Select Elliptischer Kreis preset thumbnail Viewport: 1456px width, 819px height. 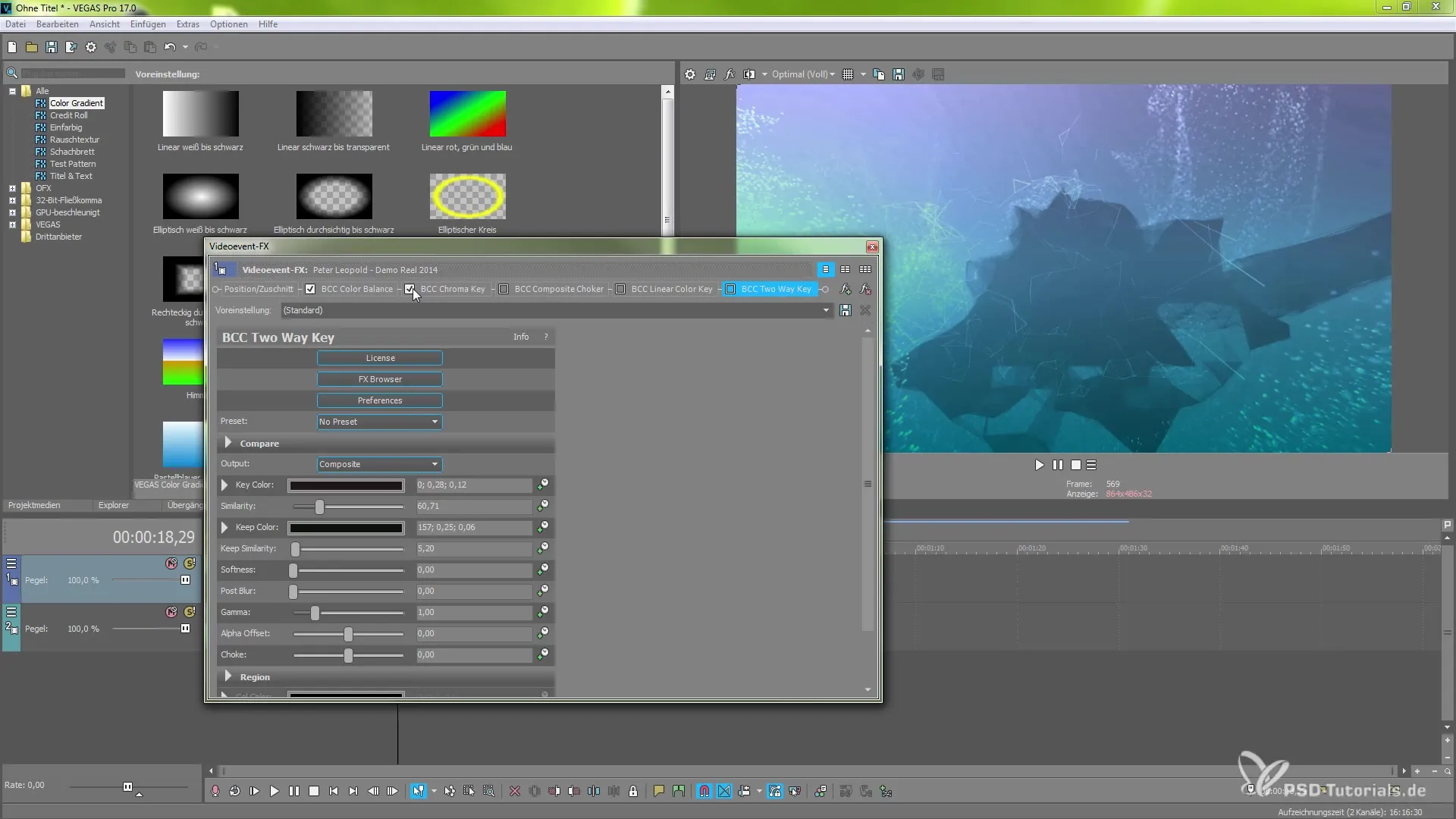click(x=467, y=196)
